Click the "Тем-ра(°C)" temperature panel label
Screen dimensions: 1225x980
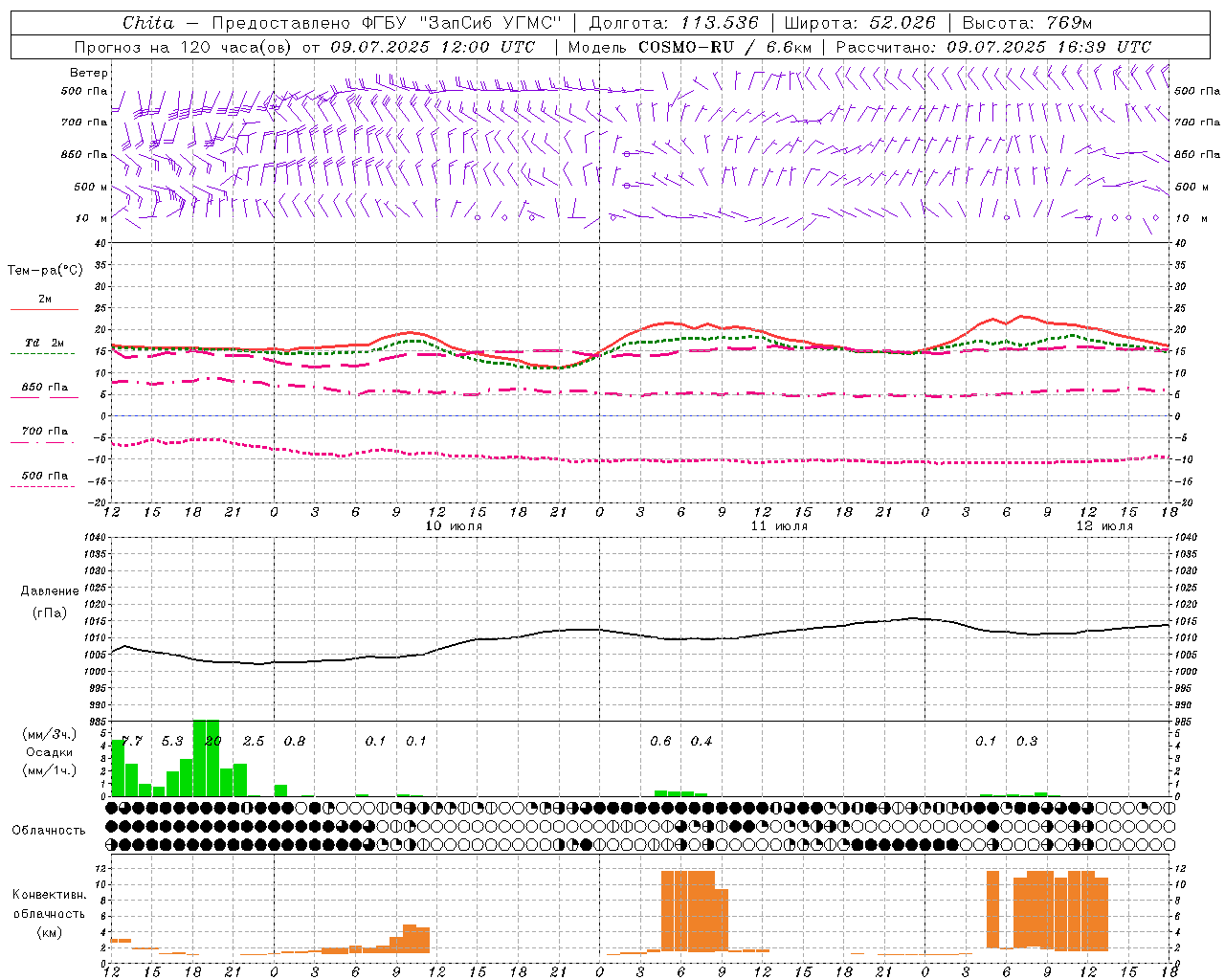click(45, 271)
